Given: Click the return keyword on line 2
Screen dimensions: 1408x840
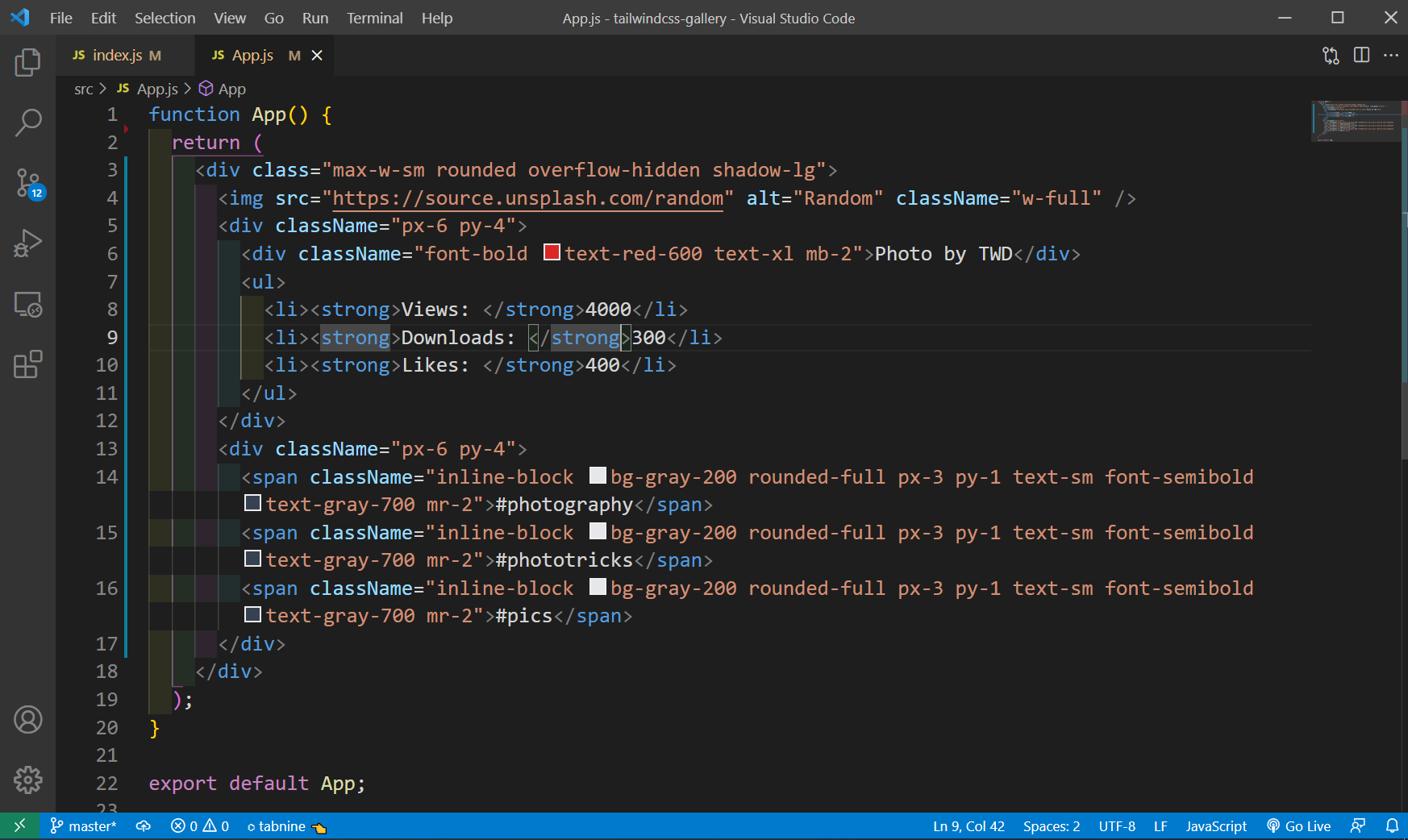Looking at the screenshot, I should point(206,143).
